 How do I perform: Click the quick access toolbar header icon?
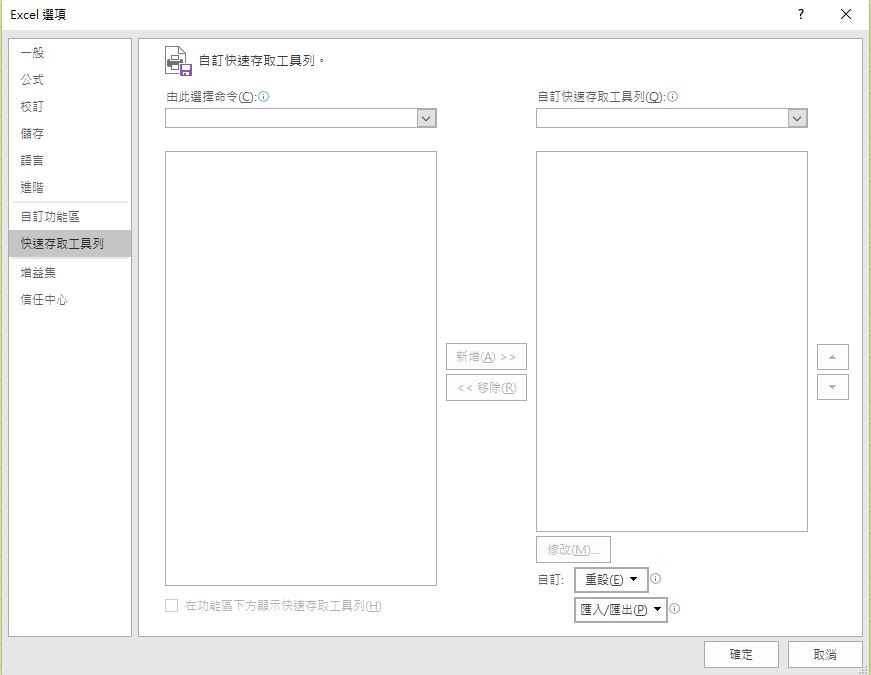178,61
